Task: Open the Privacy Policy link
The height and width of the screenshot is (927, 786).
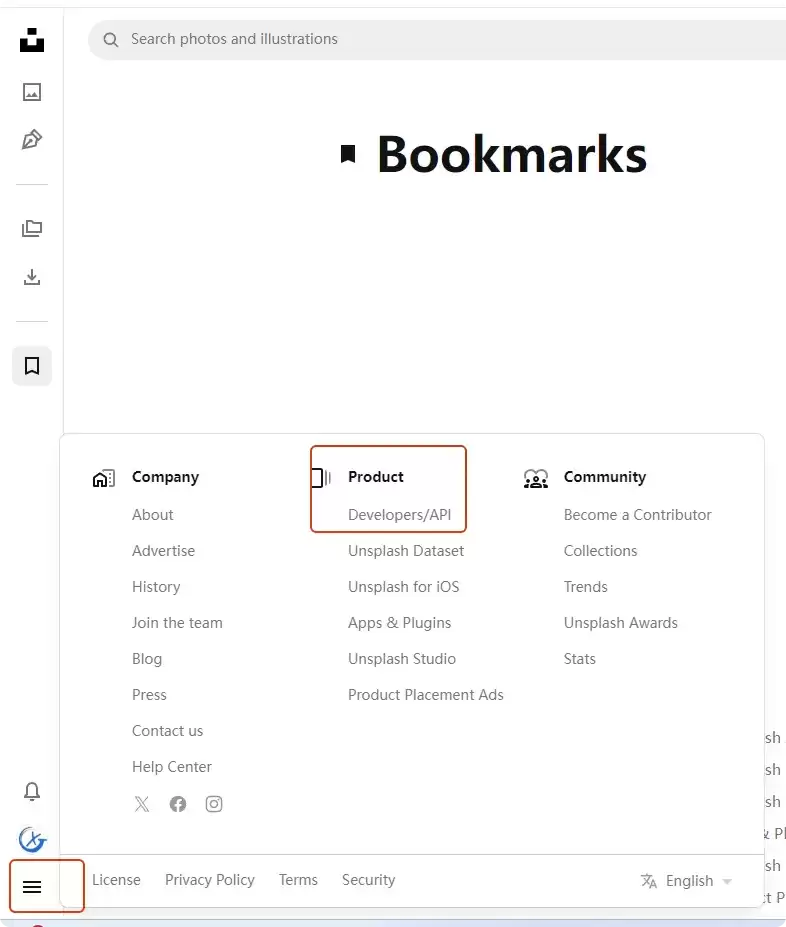Action: pos(210,880)
